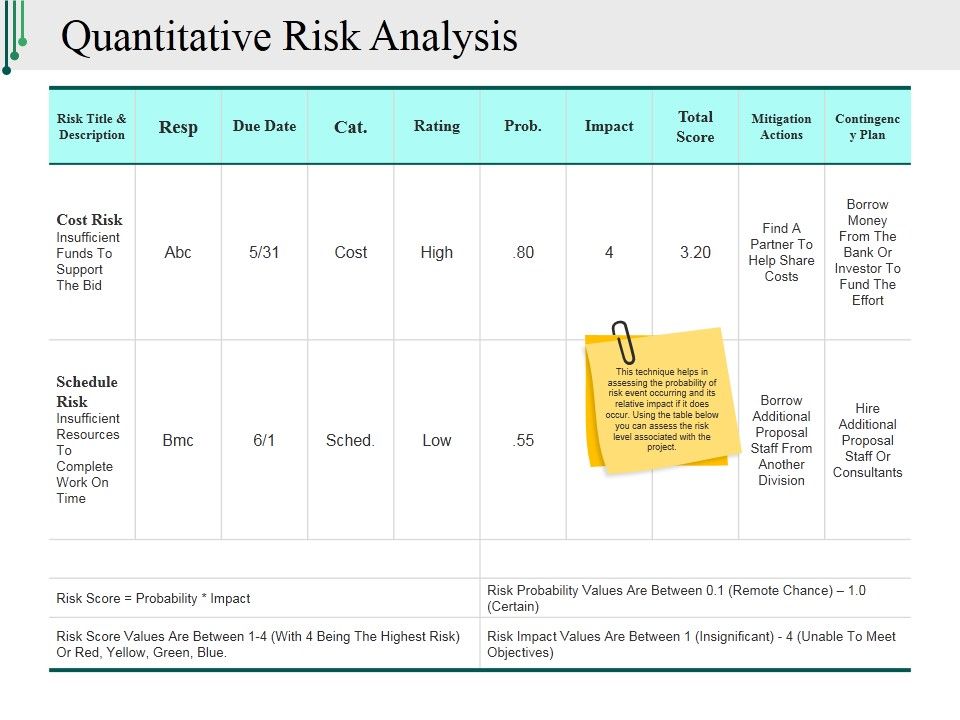960x720 pixels.
Task: Click the Resp column value Abc
Action: [x=178, y=252]
